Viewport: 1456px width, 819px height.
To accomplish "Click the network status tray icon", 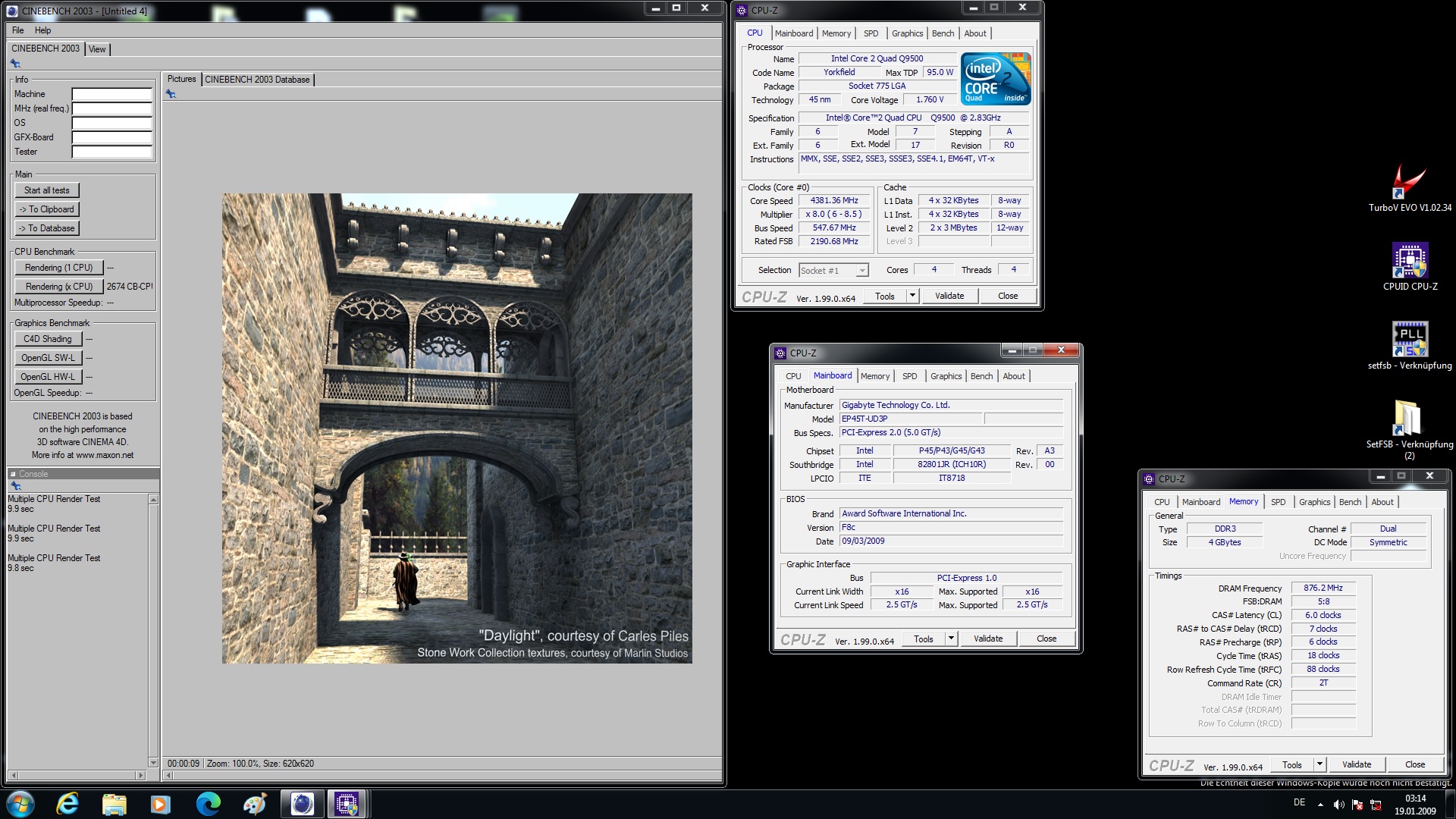I will tap(1376, 805).
